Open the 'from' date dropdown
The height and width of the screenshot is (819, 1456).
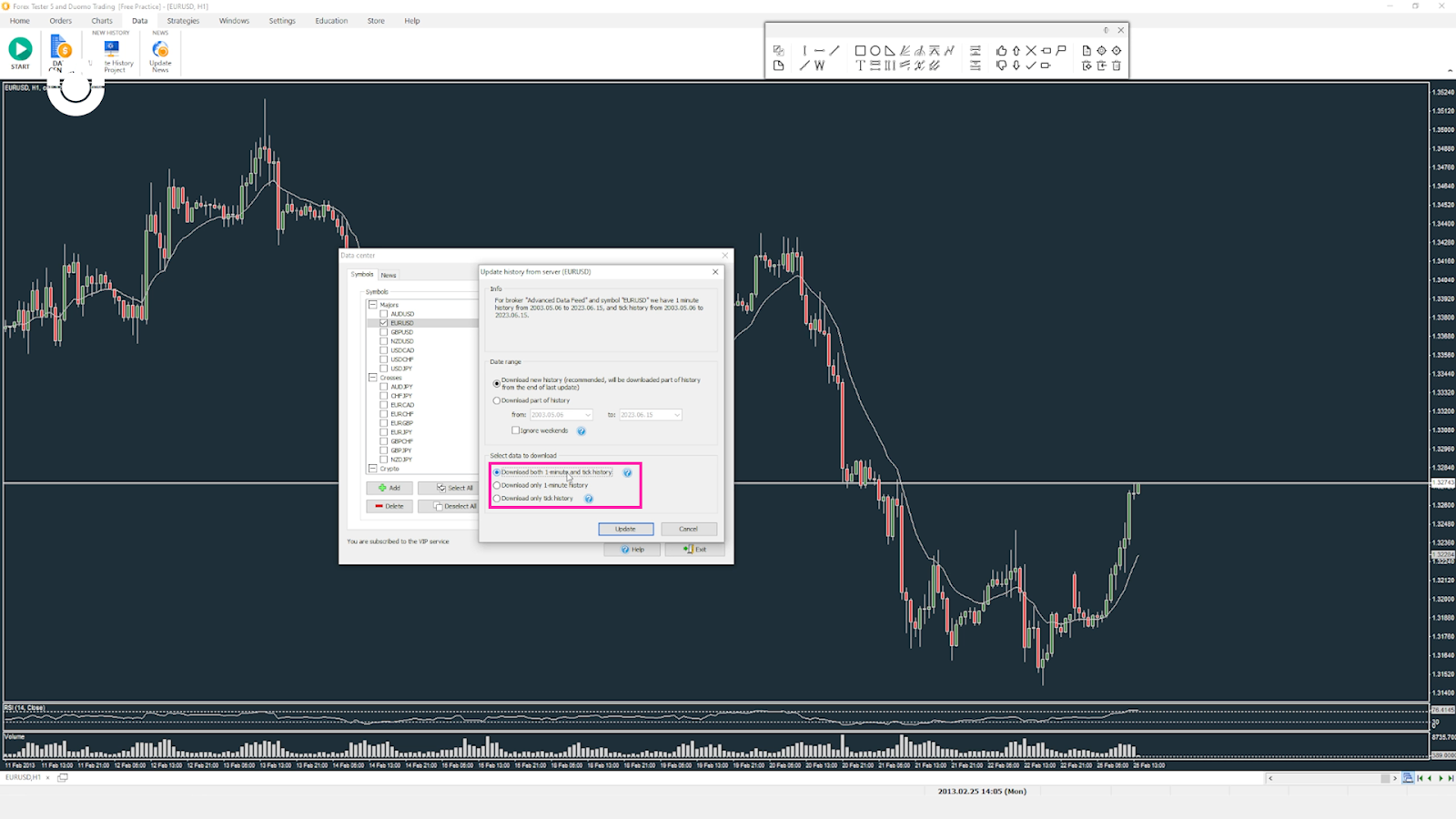(x=588, y=415)
